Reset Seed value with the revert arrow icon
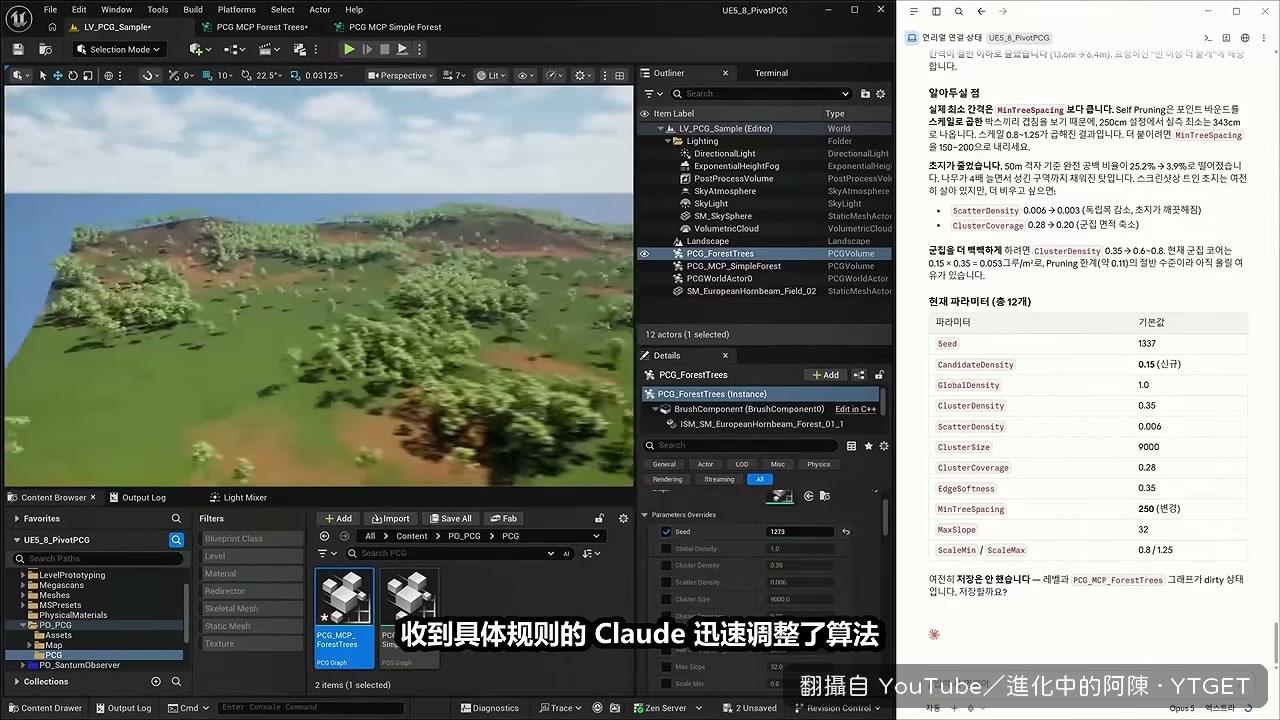This screenshot has height=720, width=1280. coord(846,532)
